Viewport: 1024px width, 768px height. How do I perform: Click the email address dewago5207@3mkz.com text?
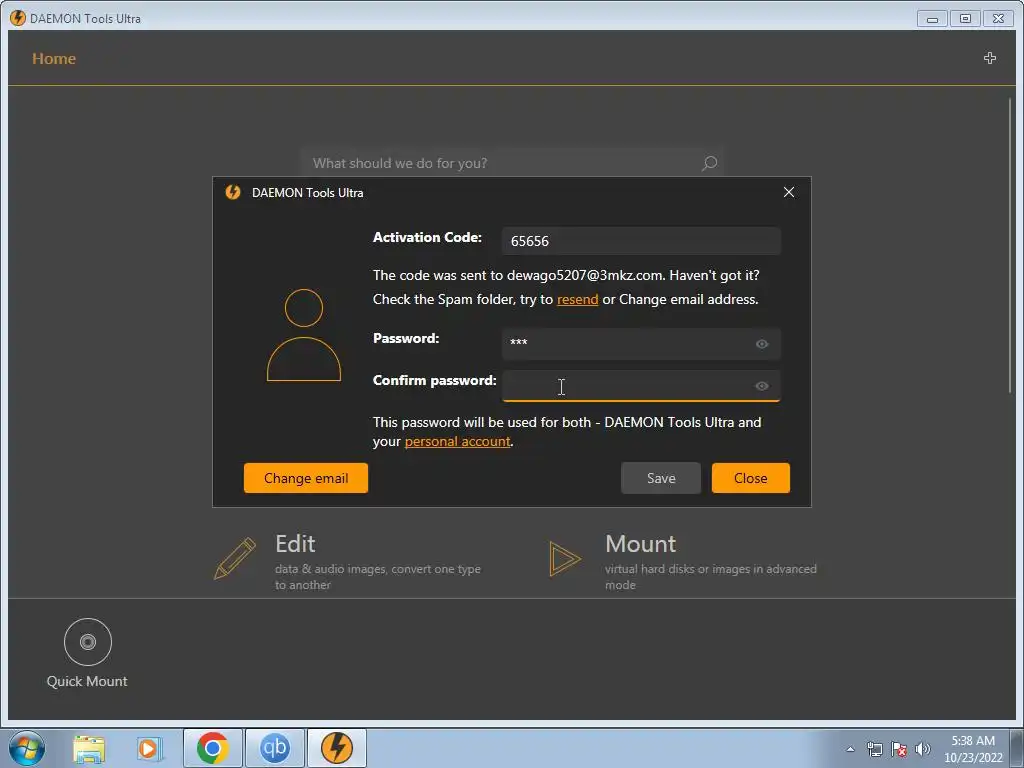tap(585, 275)
